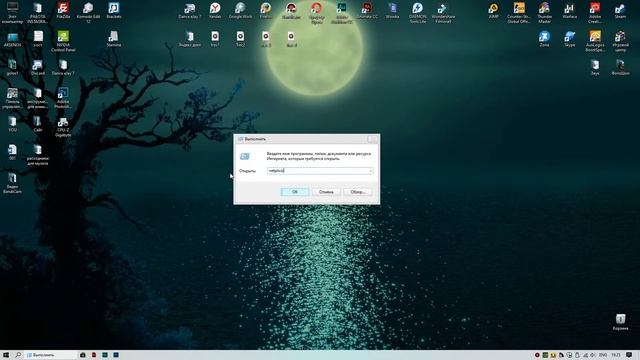Open the Run command history dropdown arrow
The width and height of the screenshot is (640, 360).
point(370,171)
